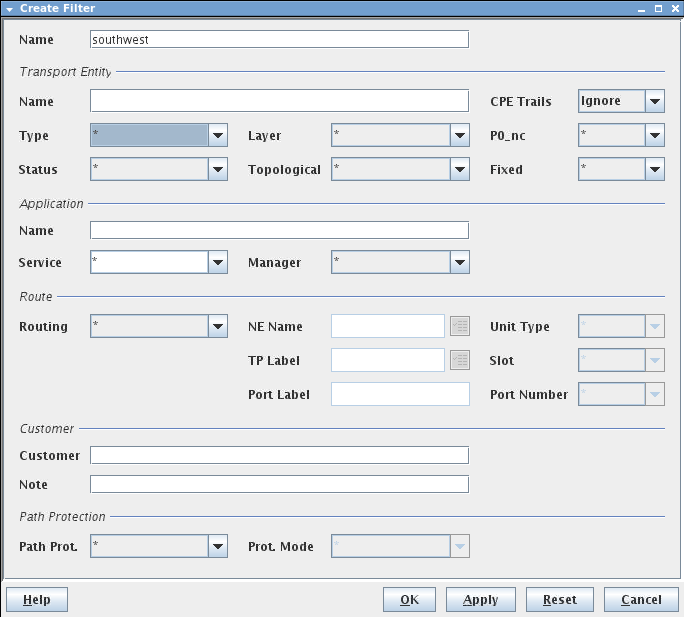Image resolution: width=684 pixels, height=617 pixels.
Task: Click the Apply button
Action: pyautogui.click(x=480, y=599)
